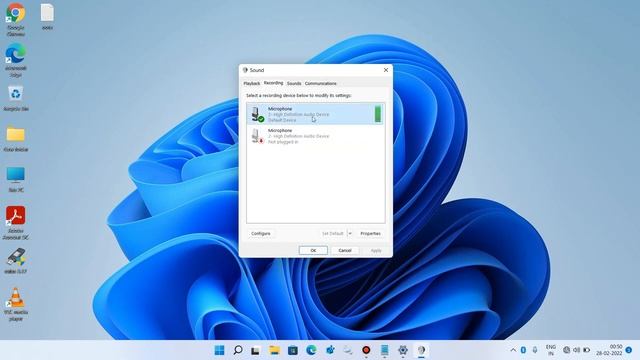
Task: Open microphone Properties button
Action: [x=370, y=233]
